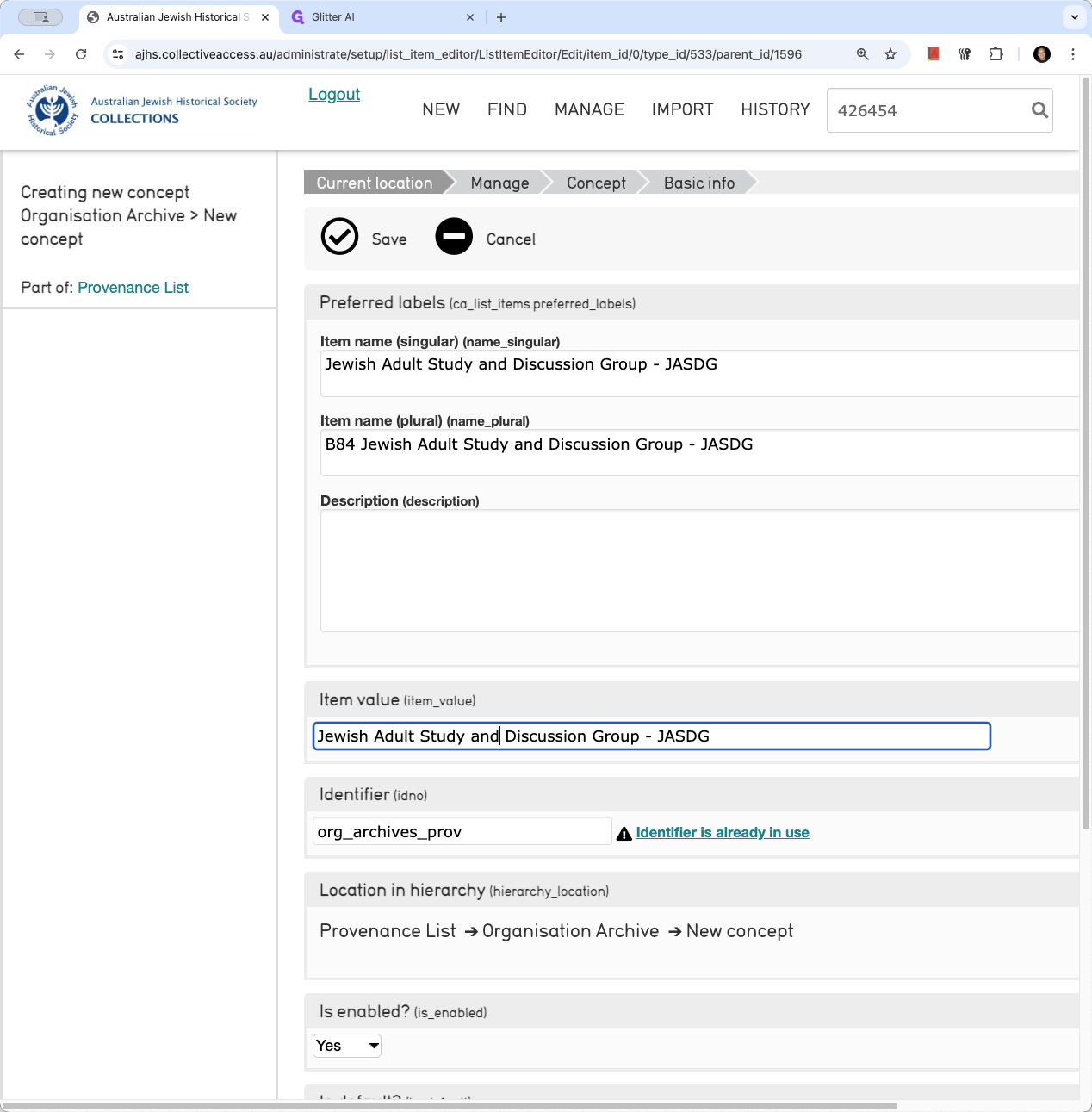The height and width of the screenshot is (1112, 1092).
Task: Click the AJHS Collections logo
Action: coord(141,110)
